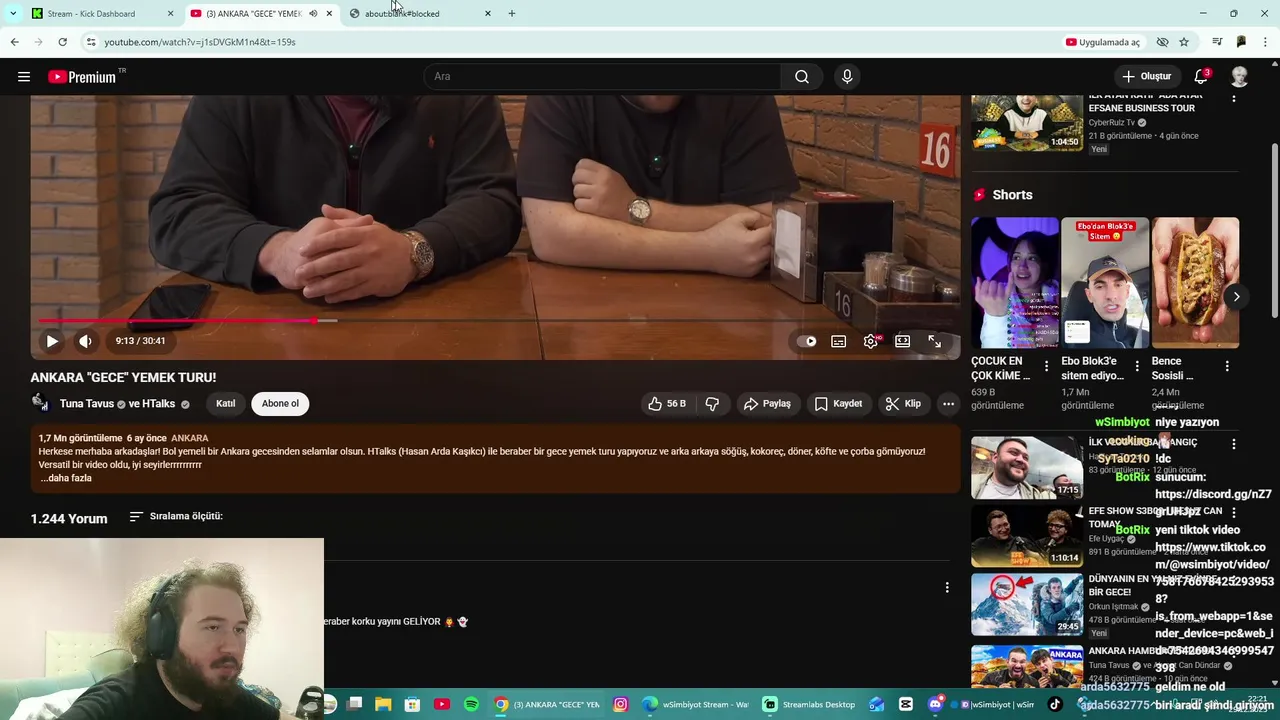This screenshot has height=720, width=1280.
Task: Like the video with 56 B likes
Action: (666, 404)
